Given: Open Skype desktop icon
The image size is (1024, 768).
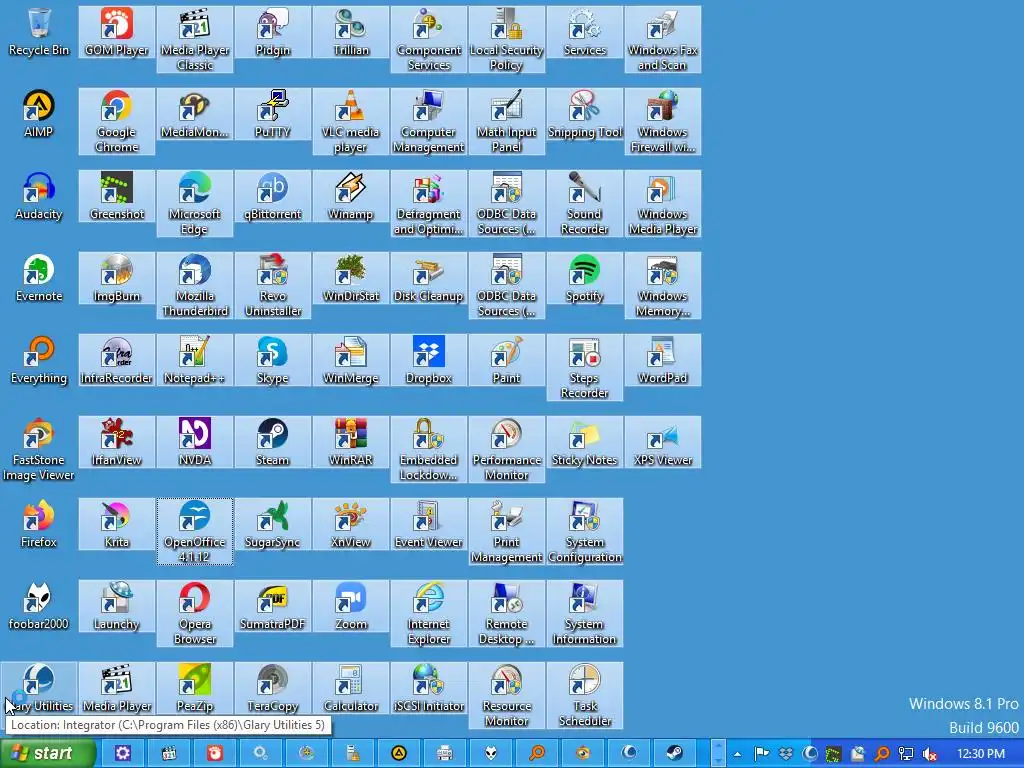Looking at the screenshot, I should pyautogui.click(x=273, y=360).
